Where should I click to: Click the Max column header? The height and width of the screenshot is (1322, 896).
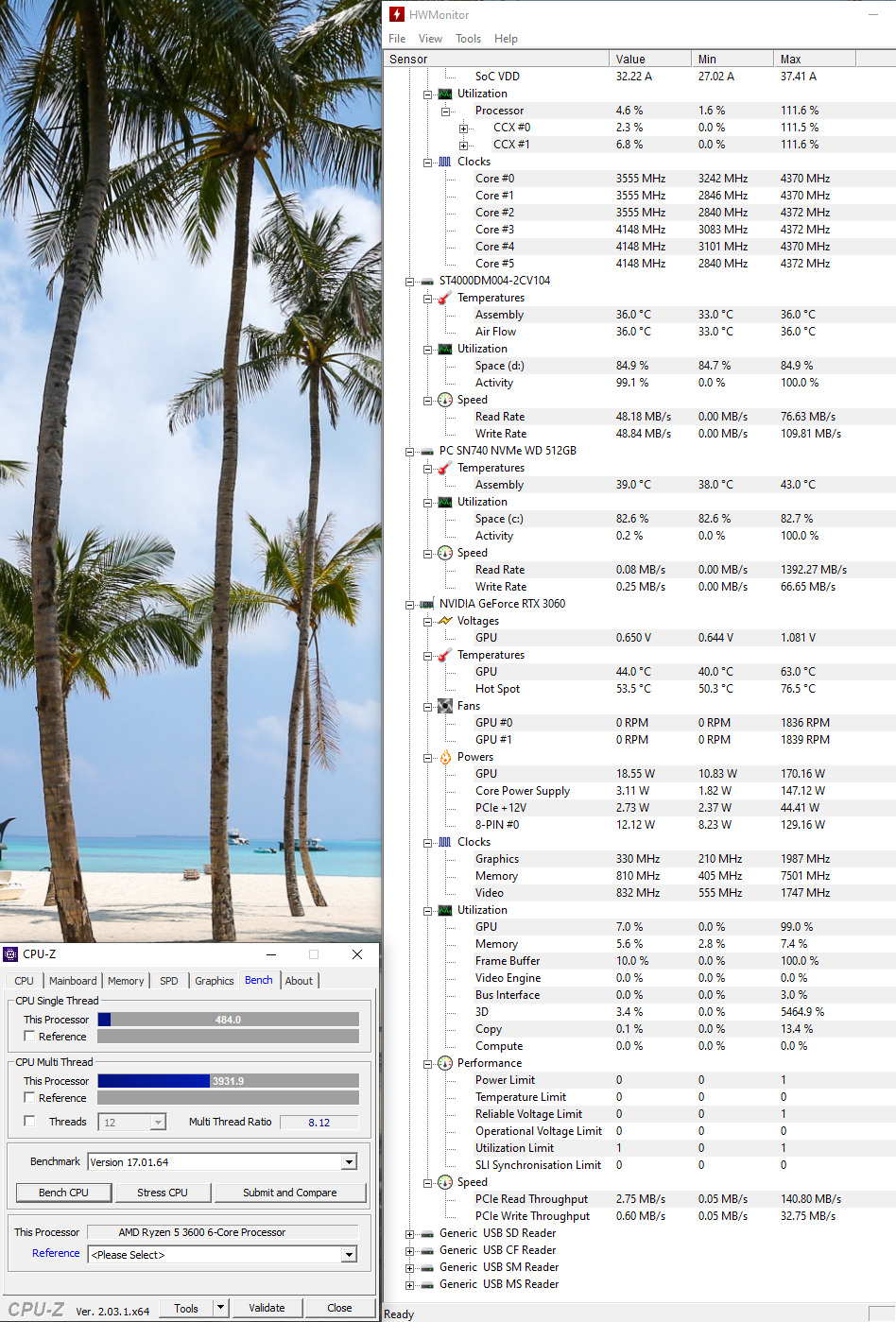point(815,59)
